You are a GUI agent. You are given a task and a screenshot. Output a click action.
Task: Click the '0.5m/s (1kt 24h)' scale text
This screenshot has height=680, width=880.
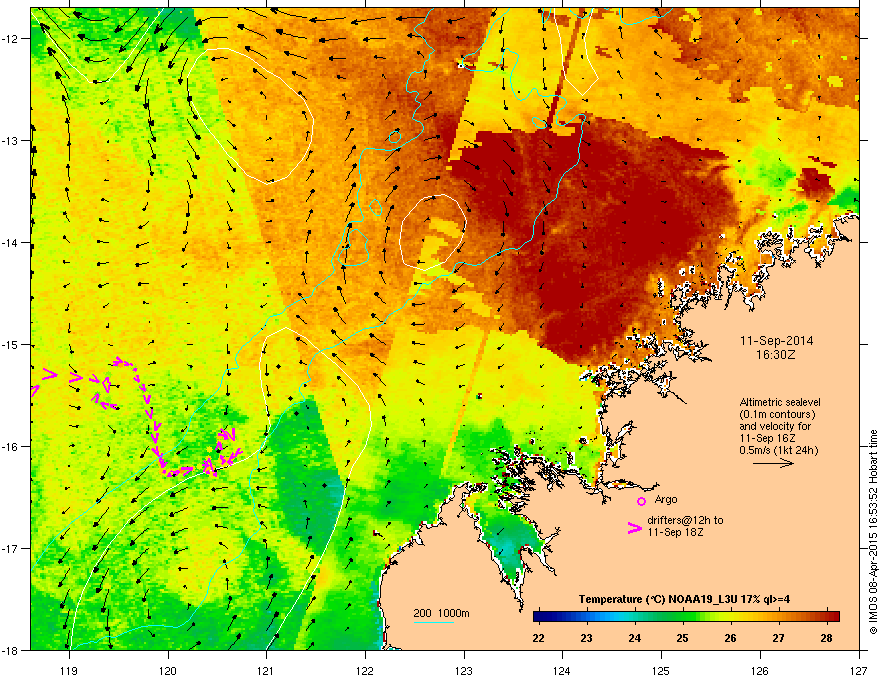coord(778,450)
